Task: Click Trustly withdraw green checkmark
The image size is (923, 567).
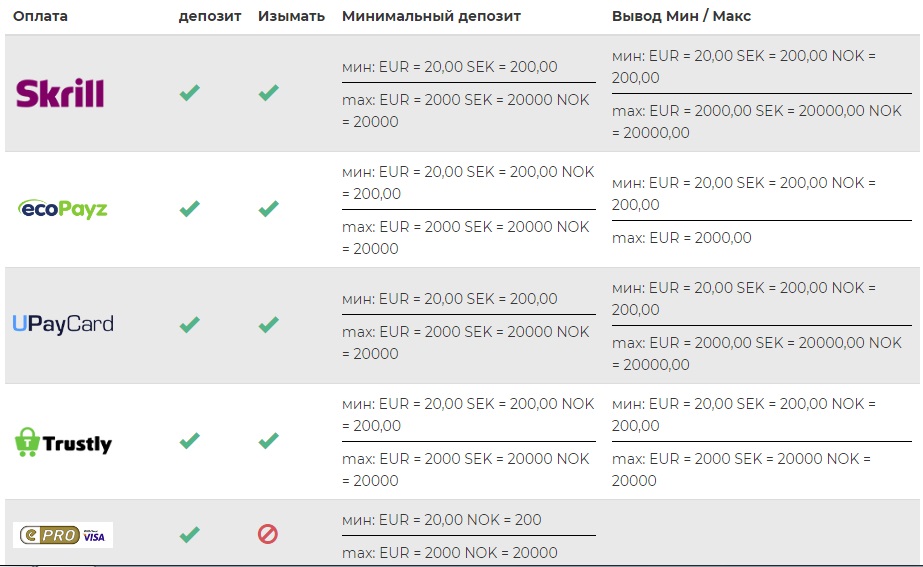Action: tap(268, 441)
